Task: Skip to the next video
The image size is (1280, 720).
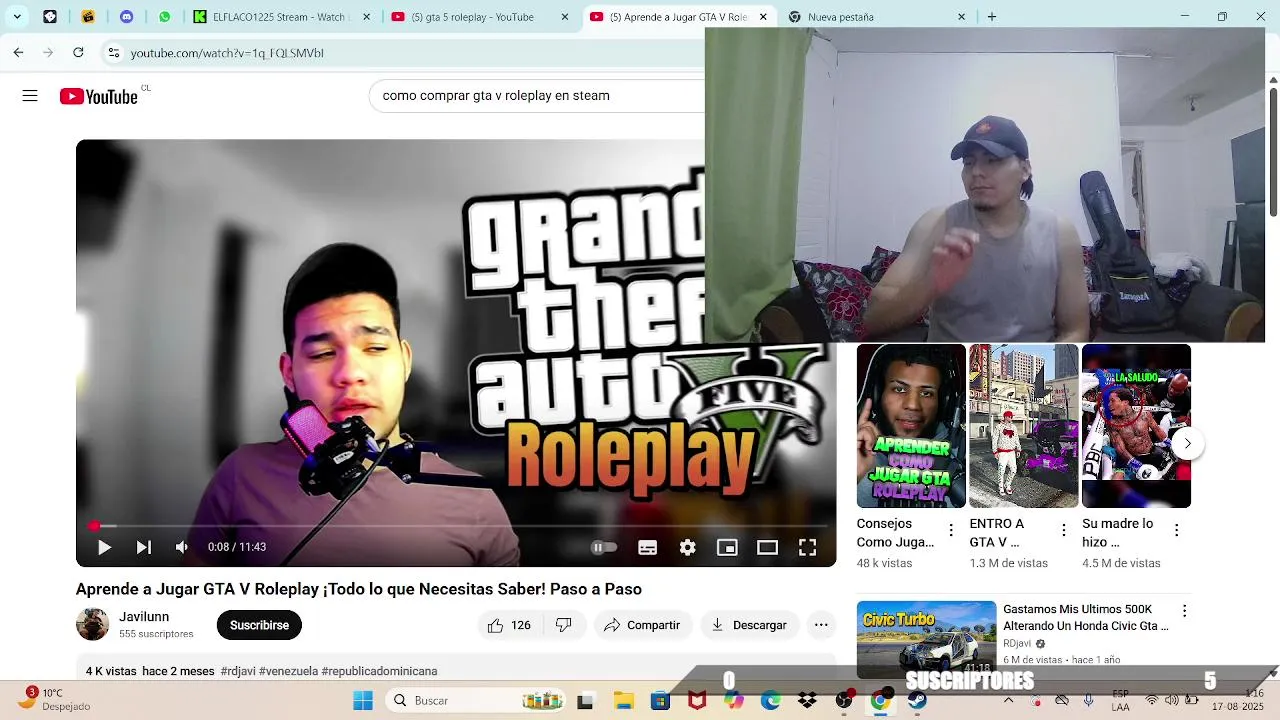Action: [143, 547]
